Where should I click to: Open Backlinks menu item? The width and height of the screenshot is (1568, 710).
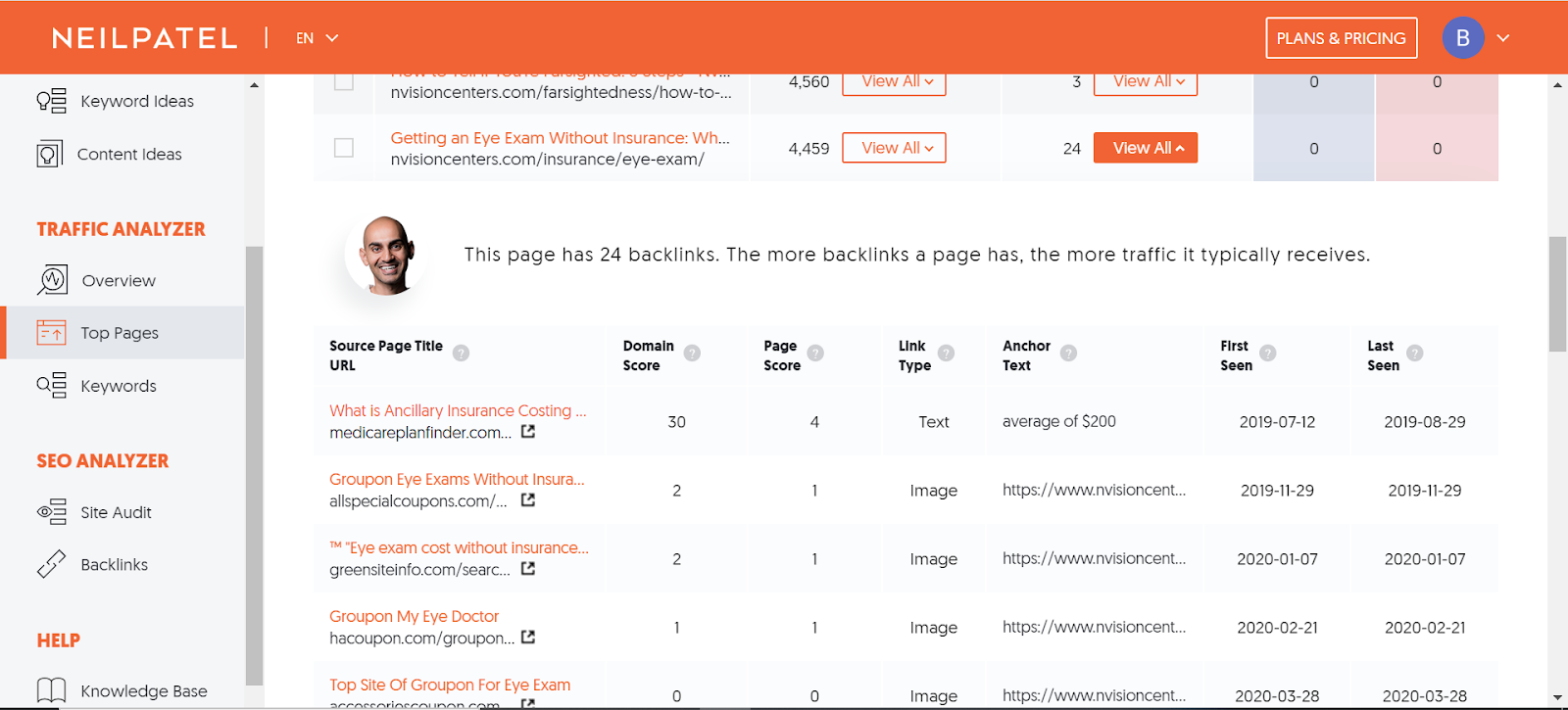tap(115, 564)
